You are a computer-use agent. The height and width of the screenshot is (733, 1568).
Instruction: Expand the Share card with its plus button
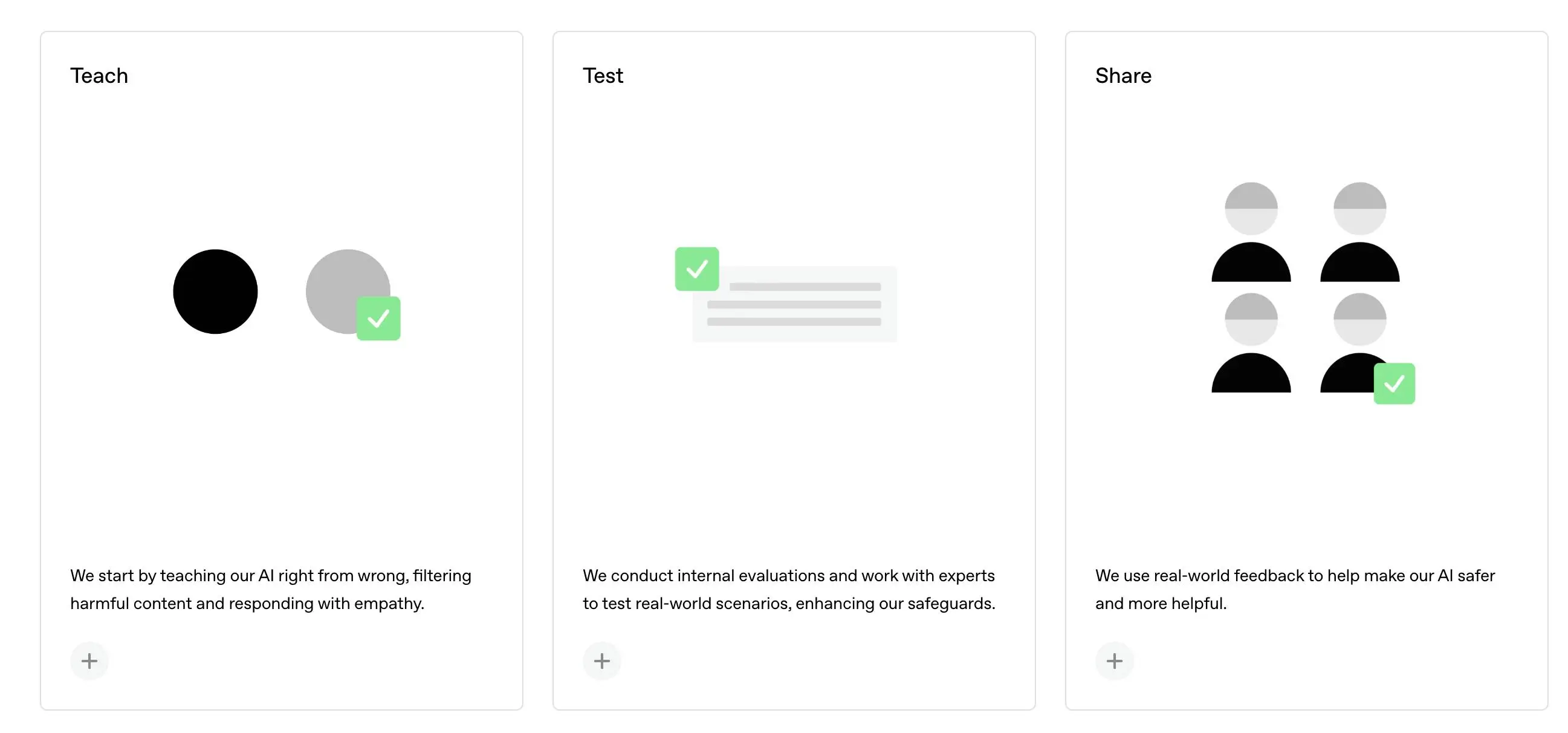[x=1115, y=660]
